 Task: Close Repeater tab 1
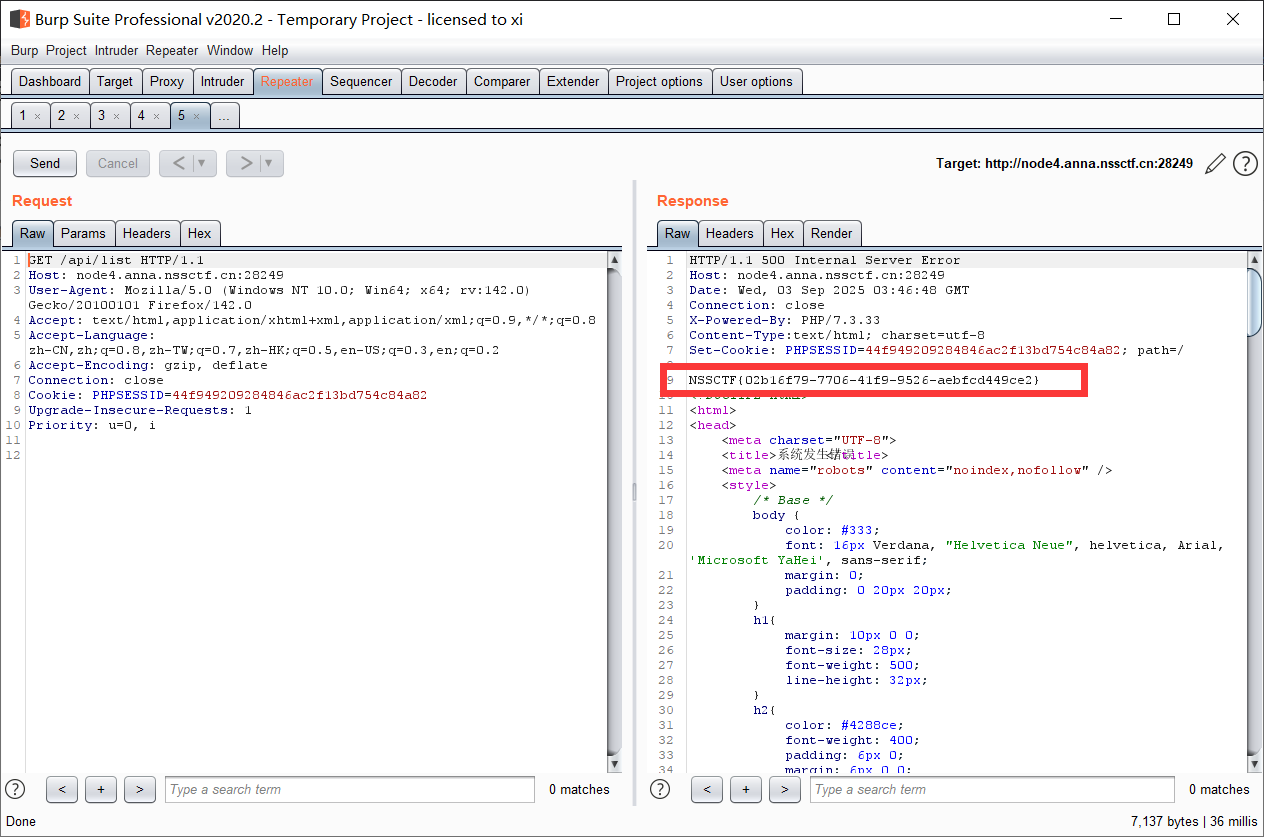(x=37, y=117)
